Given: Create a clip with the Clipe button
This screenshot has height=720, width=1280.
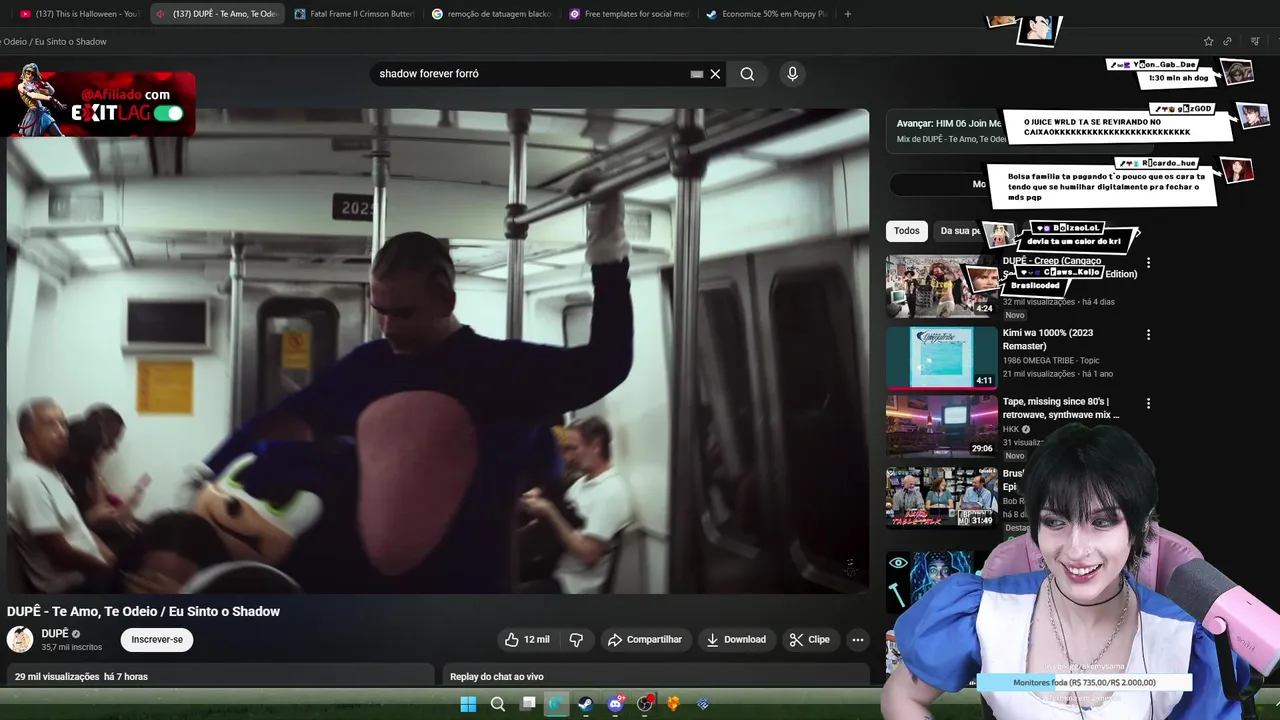Looking at the screenshot, I should [x=810, y=640].
